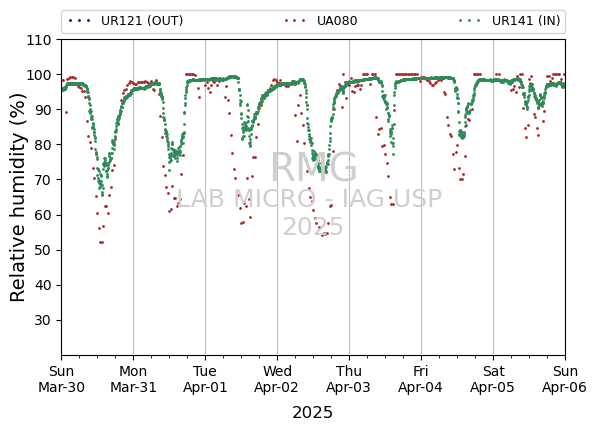Click the 110 y-axis tick label
This screenshot has height=431, width=598.
pos(39,40)
